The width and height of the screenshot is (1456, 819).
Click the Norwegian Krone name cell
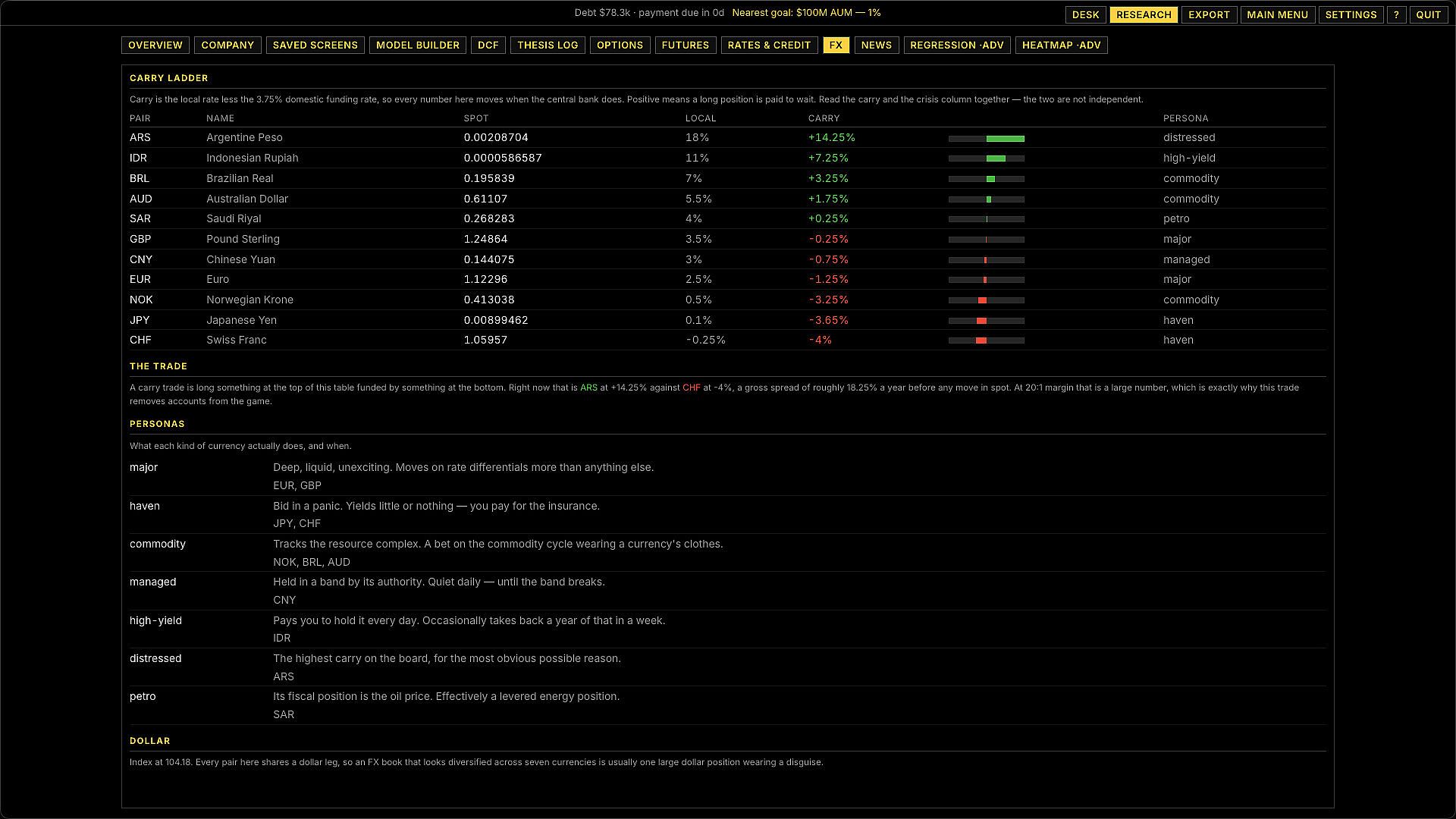pos(249,300)
